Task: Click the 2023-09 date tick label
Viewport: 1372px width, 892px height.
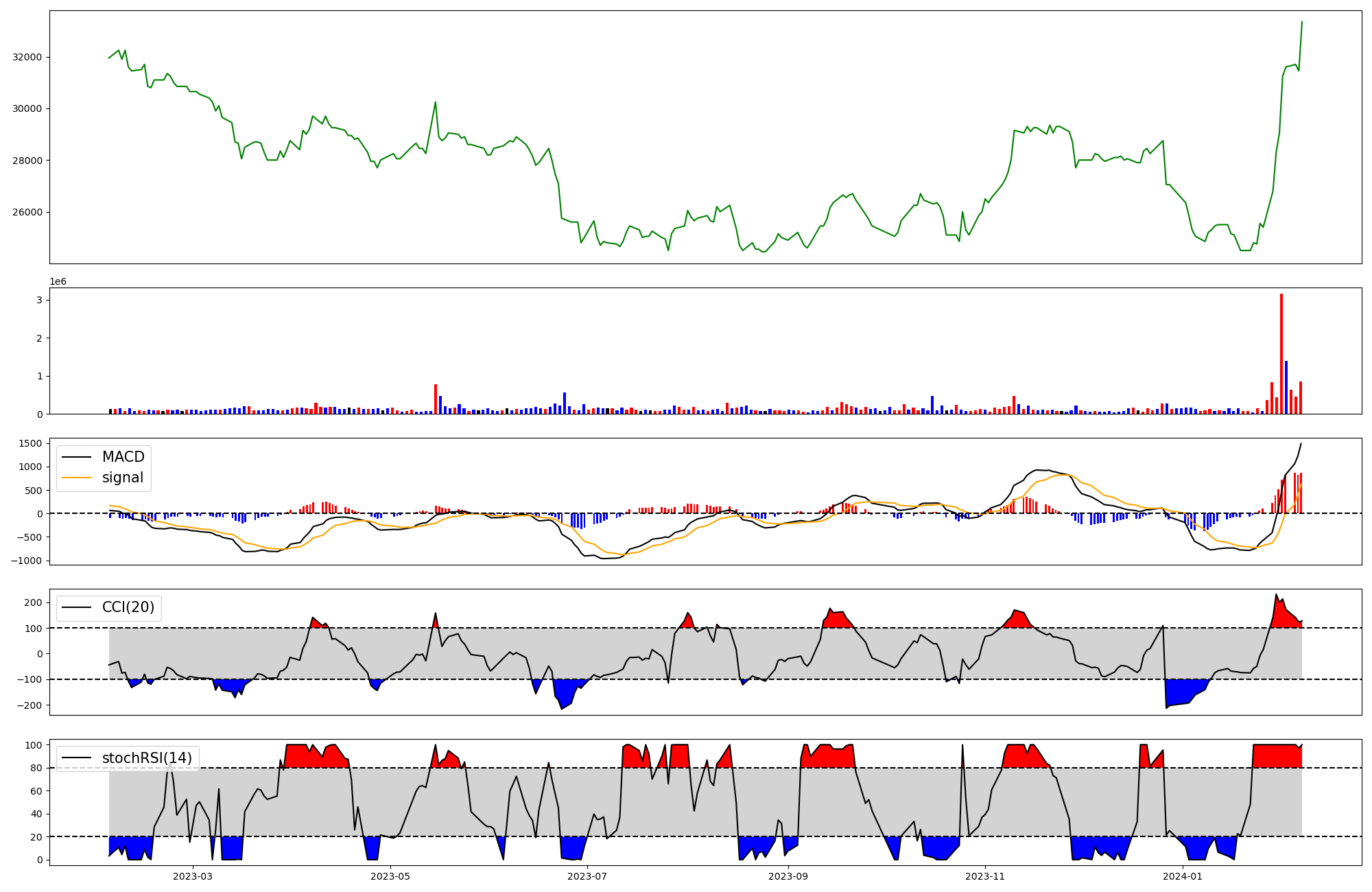Action: pyautogui.click(x=788, y=876)
